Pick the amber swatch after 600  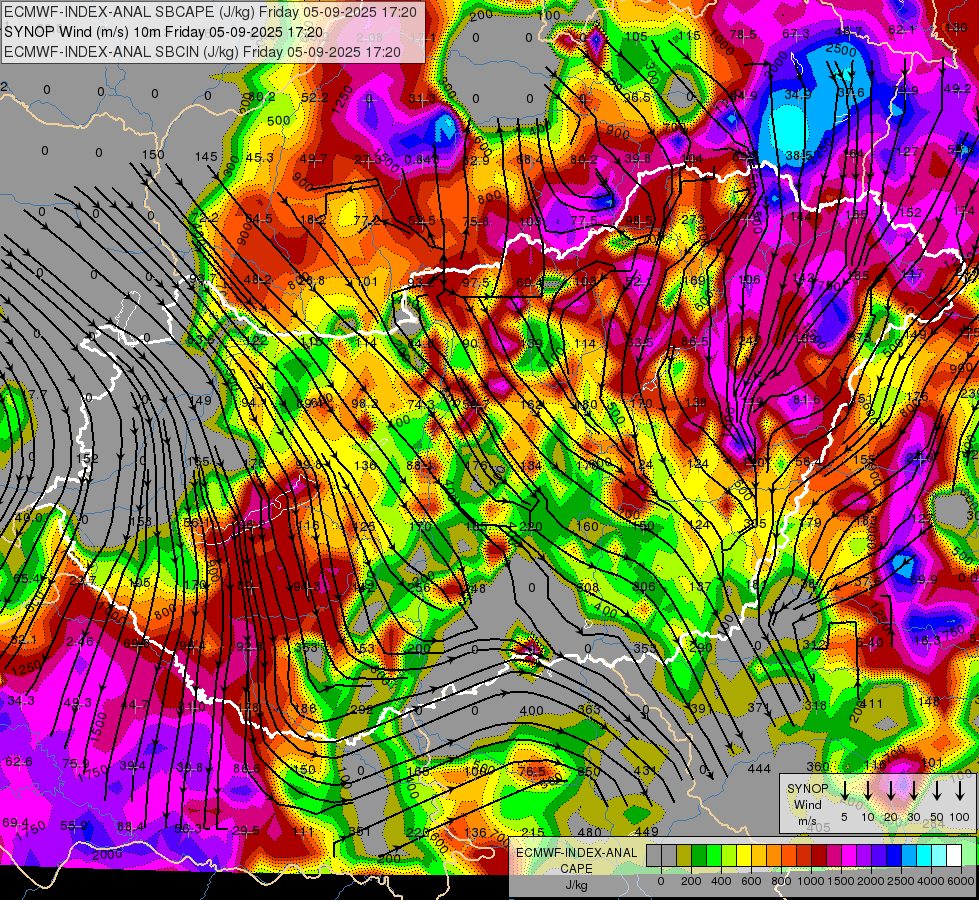pos(759,856)
